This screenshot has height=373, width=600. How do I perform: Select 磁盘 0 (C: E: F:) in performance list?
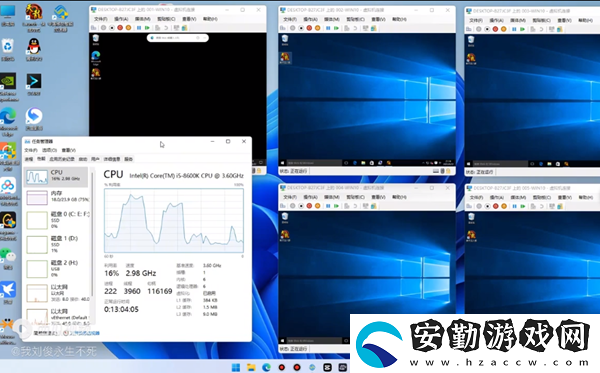57,220
